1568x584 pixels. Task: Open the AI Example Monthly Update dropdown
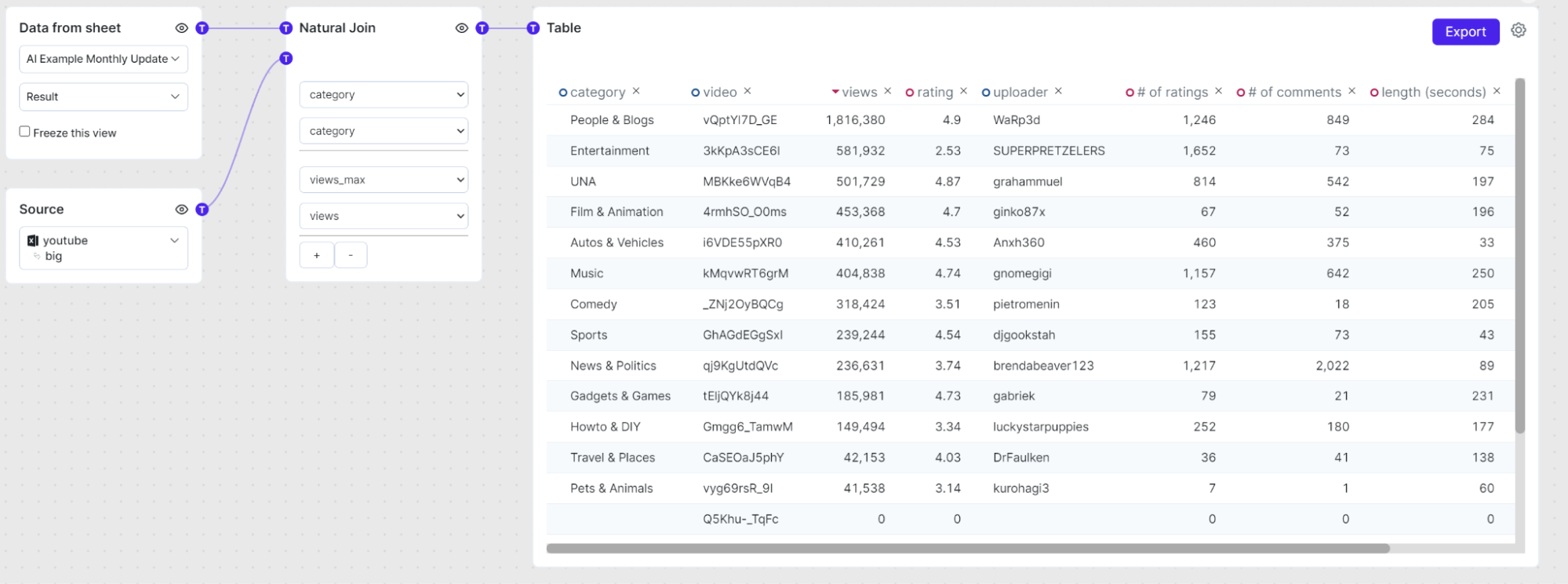(103, 59)
